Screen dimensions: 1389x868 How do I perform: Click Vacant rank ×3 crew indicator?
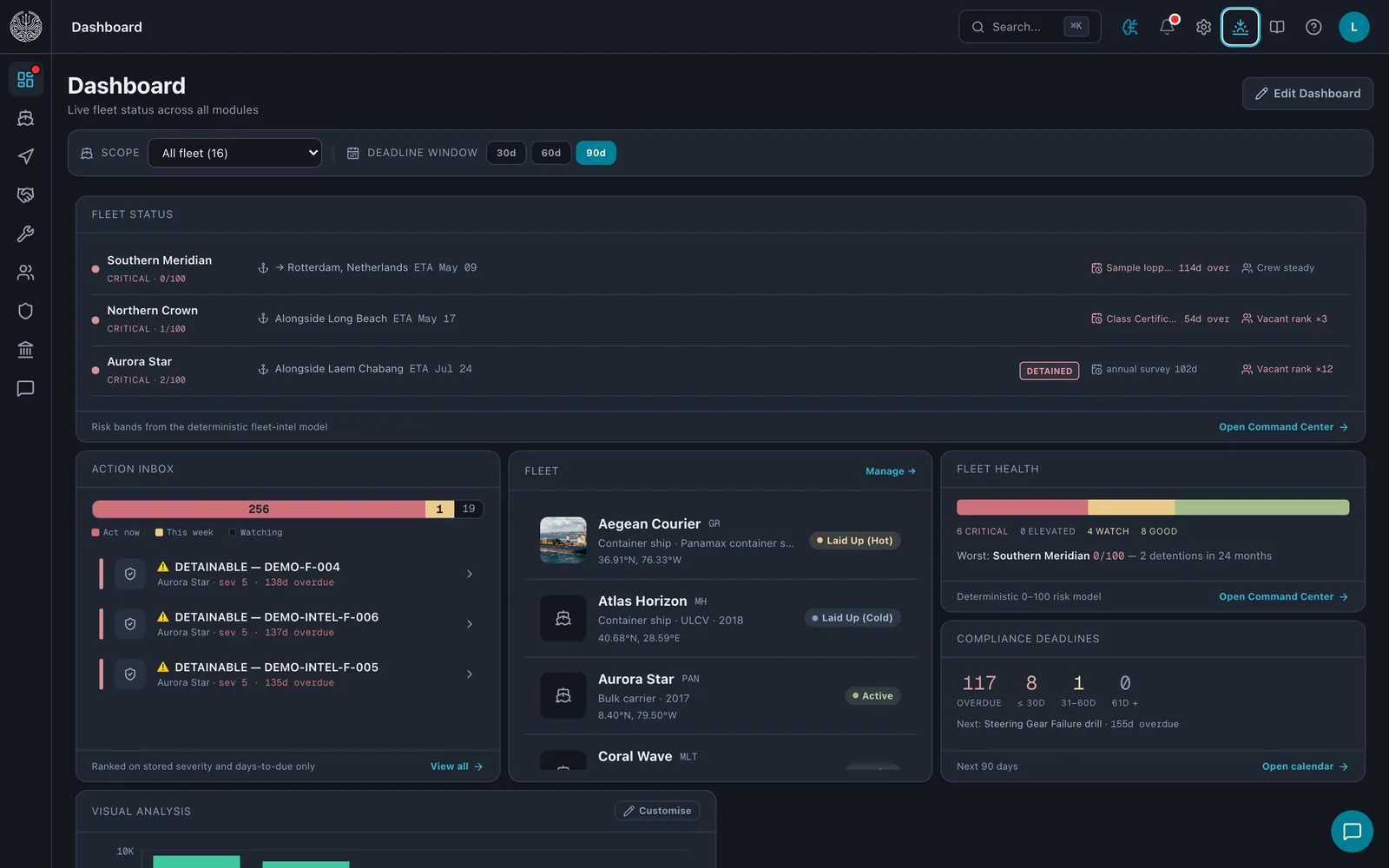pos(1285,319)
